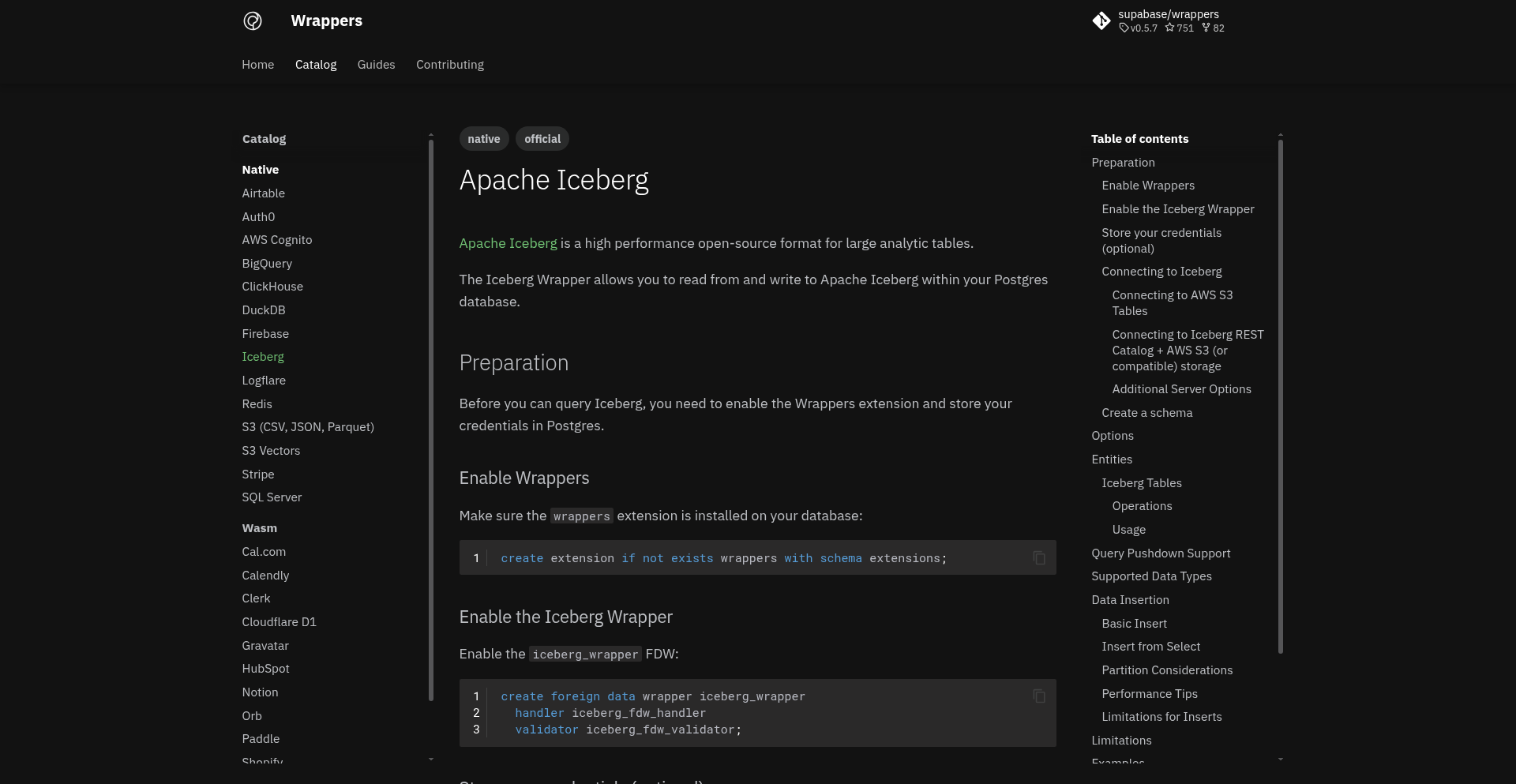Open the Apache Iceberg external link
This screenshot has width=1516, height=784.
click(x=508, y=243)
